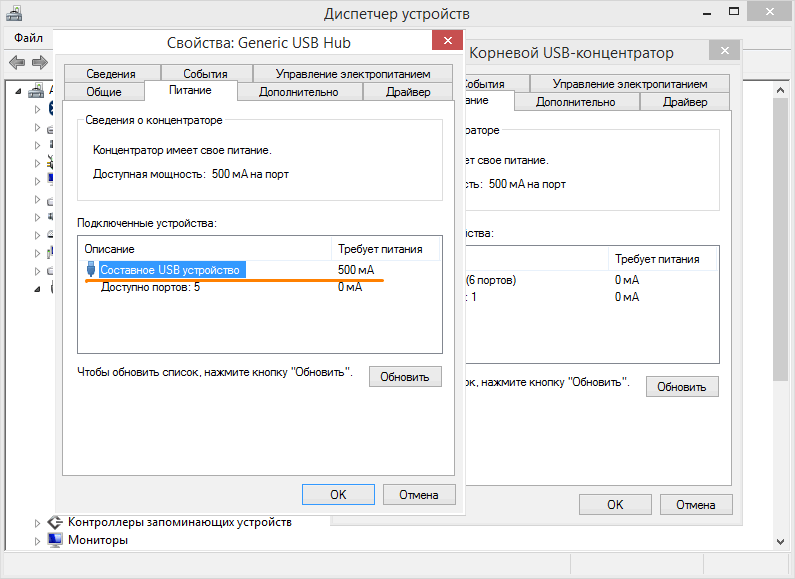
Task: Click the scroll up arrow in Device Manager
Action: point(780,90)
